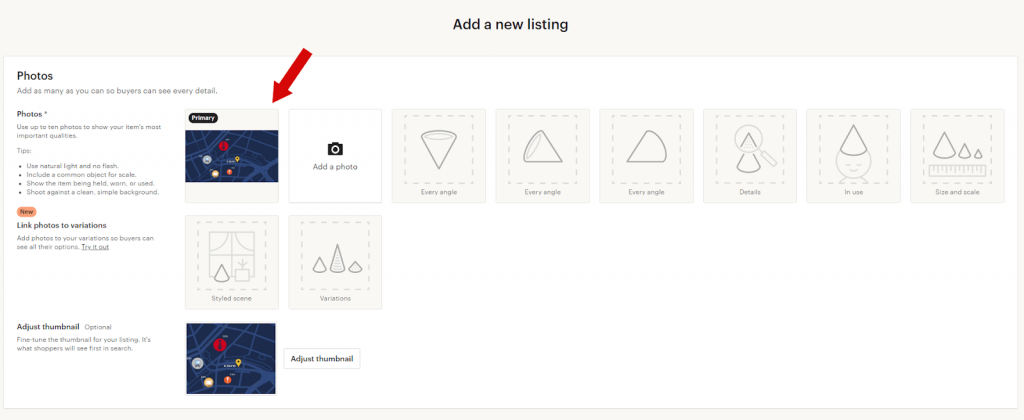This screenshot has height=420, width=1024.
Task: Click the Styled scene window illustration
Action: coord(231,254)
